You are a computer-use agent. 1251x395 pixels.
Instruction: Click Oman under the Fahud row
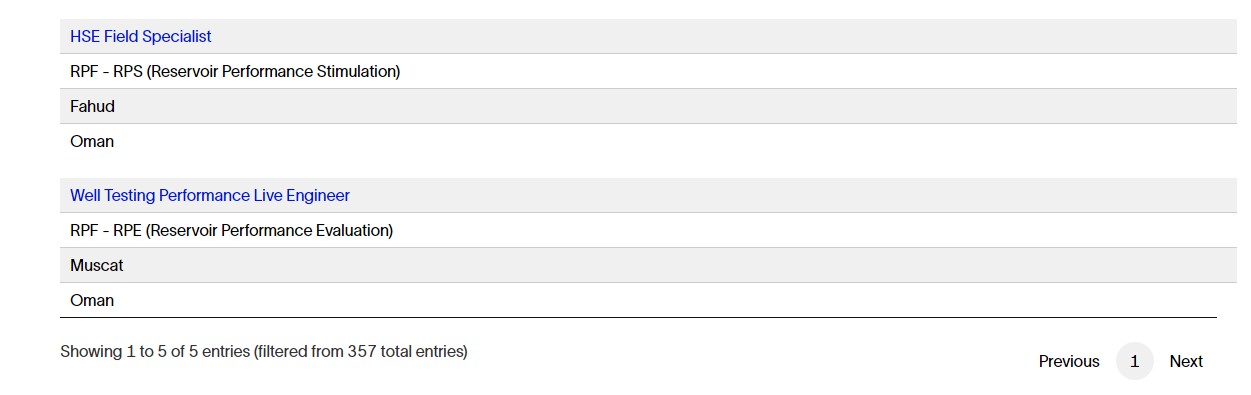pos(92,141)
